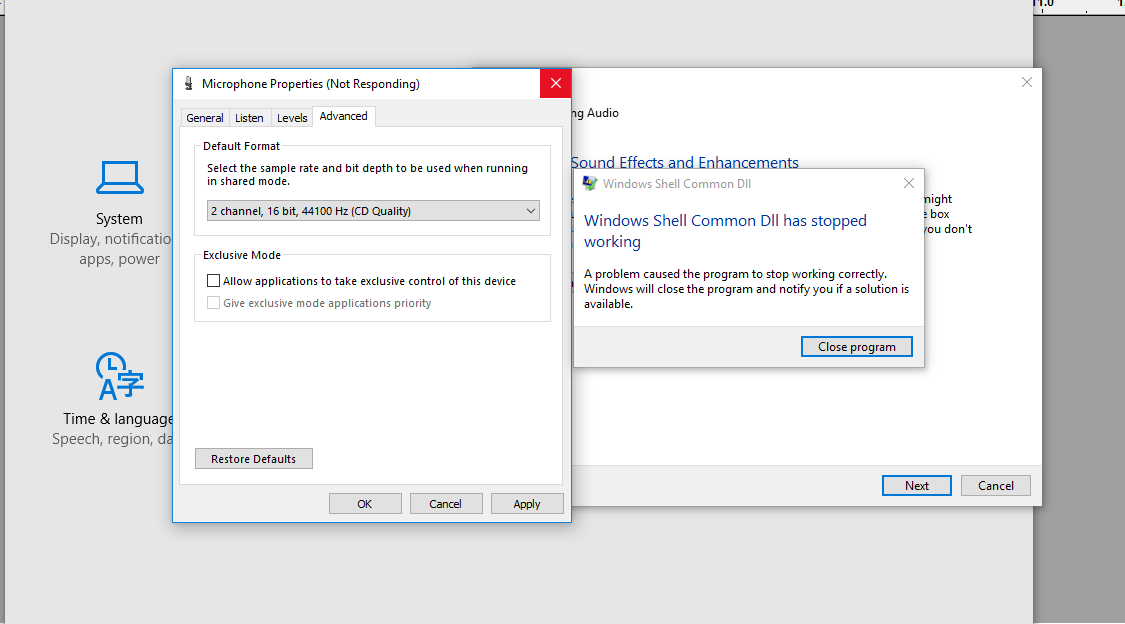Confirm Microphone Properties with OK
Viewport: 1125px width, 624px height.
point(364,504)
